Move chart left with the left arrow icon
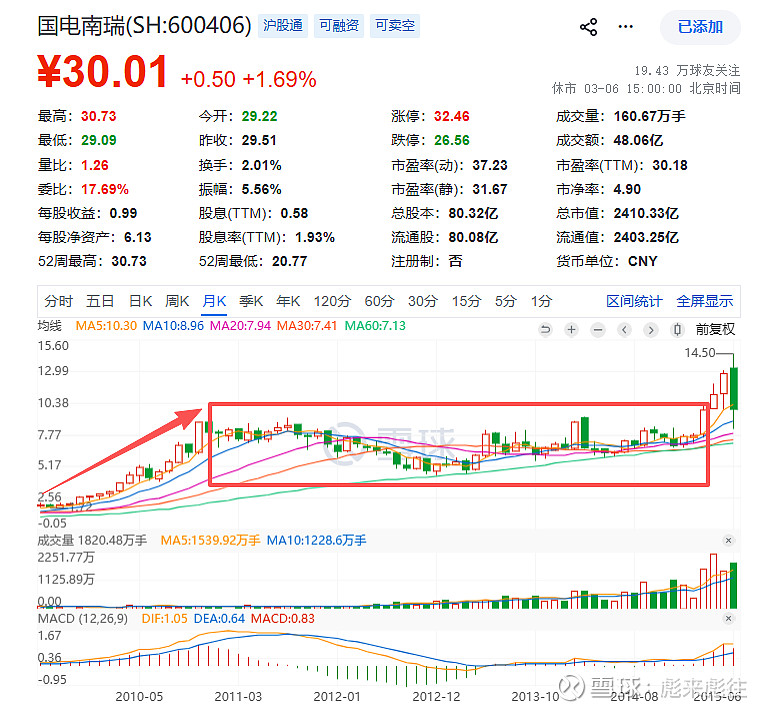The image size is (770, 712). (625, 329)
